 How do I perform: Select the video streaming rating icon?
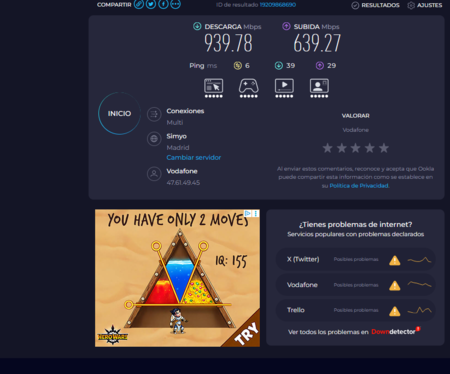click(284, 88)
